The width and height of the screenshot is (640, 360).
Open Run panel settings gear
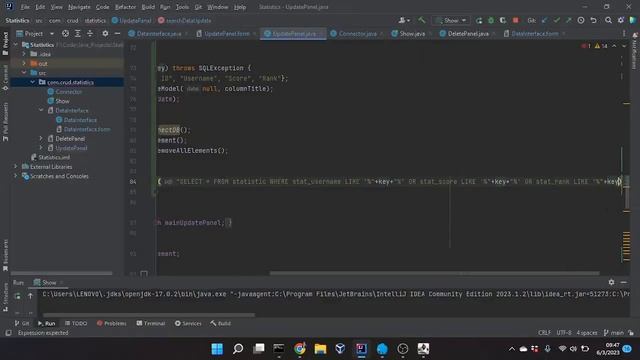tap(611, 282)
